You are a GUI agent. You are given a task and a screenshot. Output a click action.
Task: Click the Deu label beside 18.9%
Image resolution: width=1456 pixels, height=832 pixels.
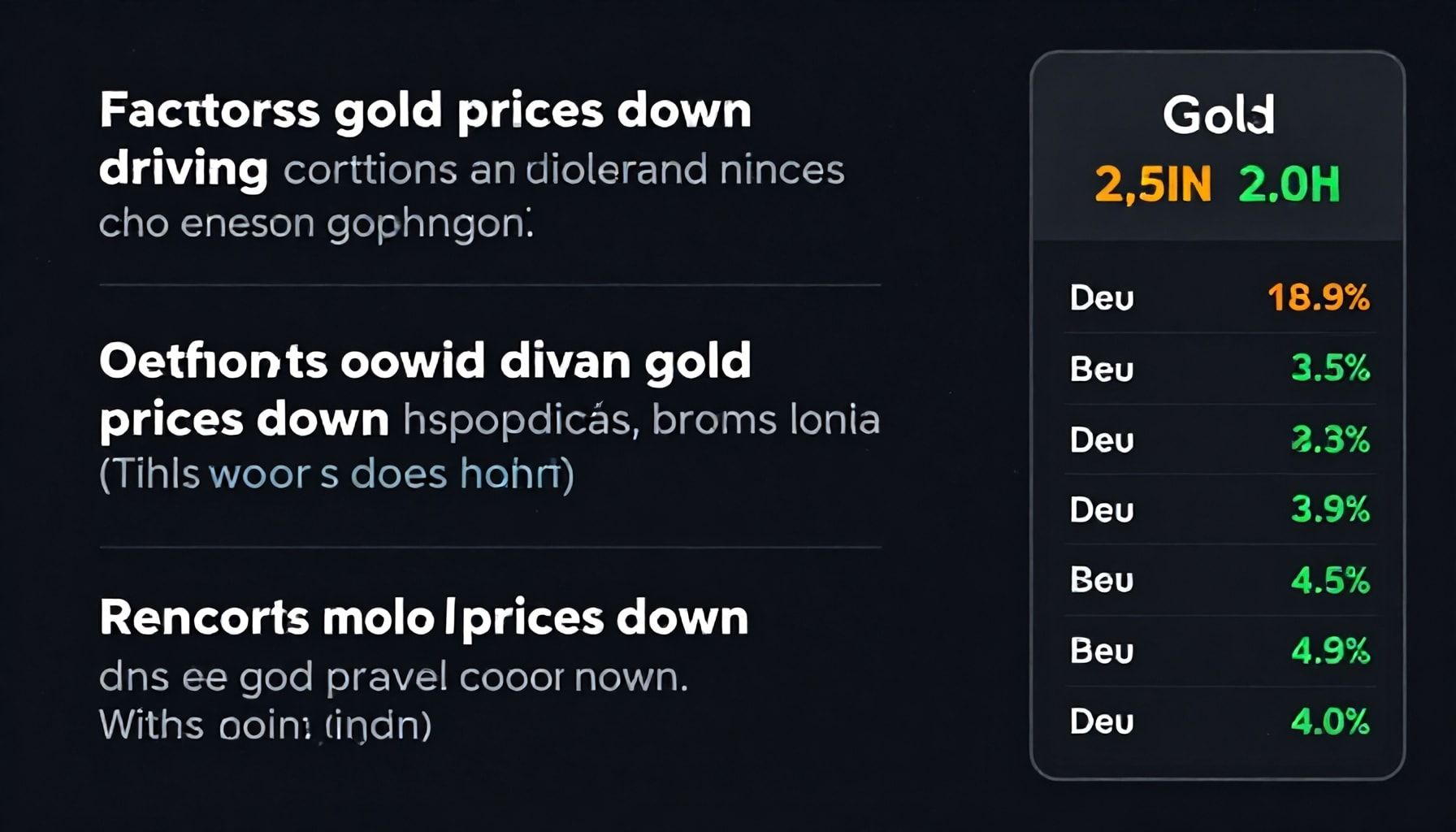(1102, 298)
